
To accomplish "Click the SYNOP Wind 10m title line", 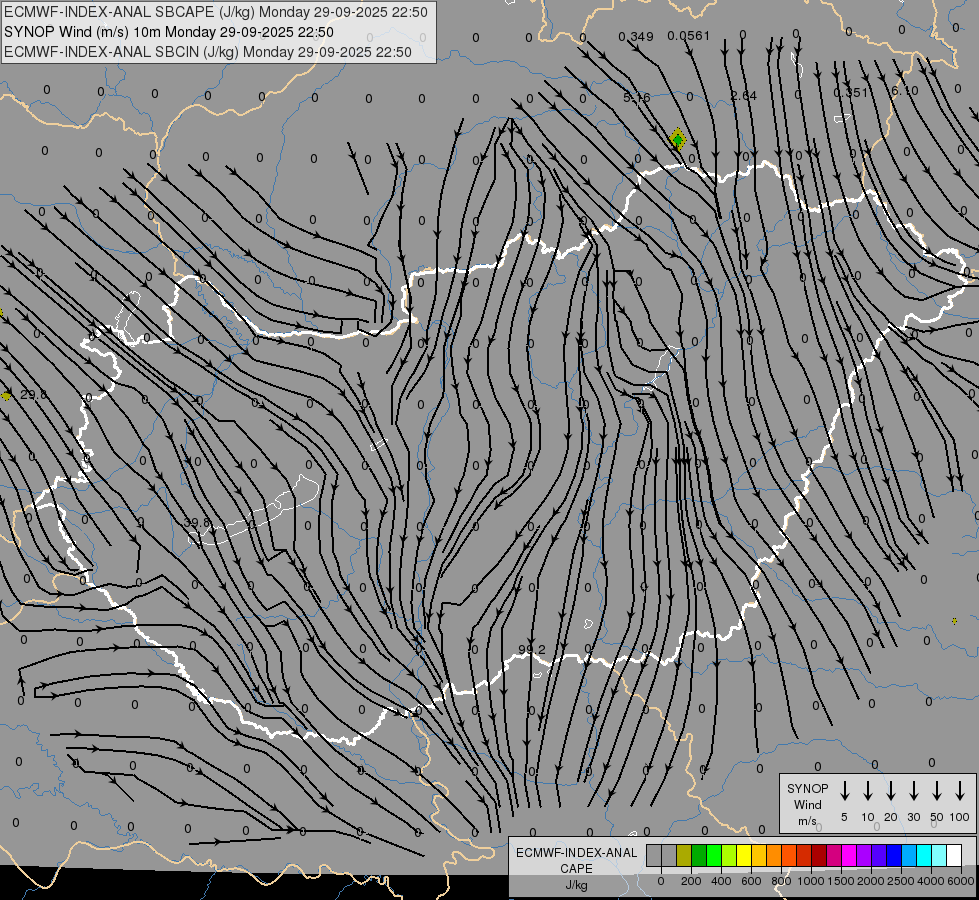I will [x=169, y=32].
